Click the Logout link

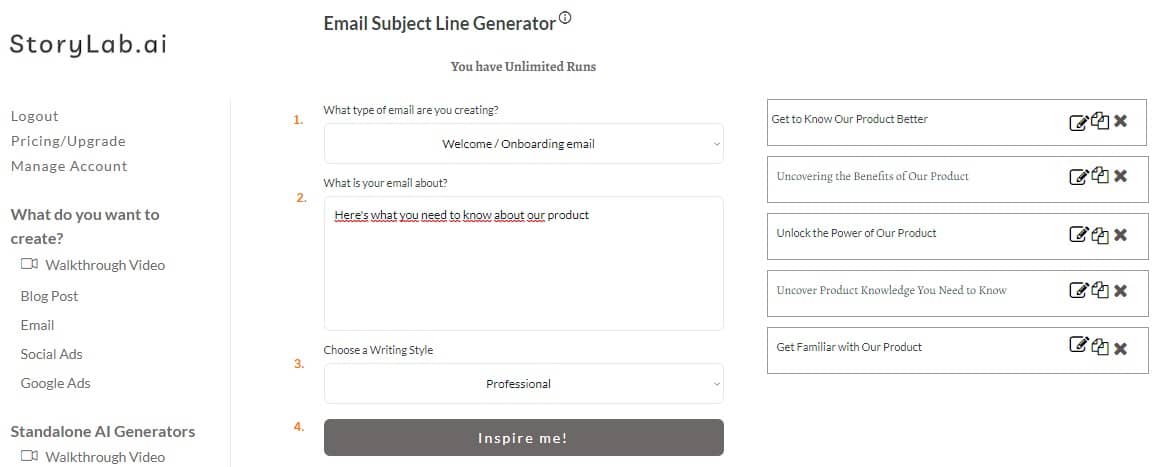click(35, 116)
